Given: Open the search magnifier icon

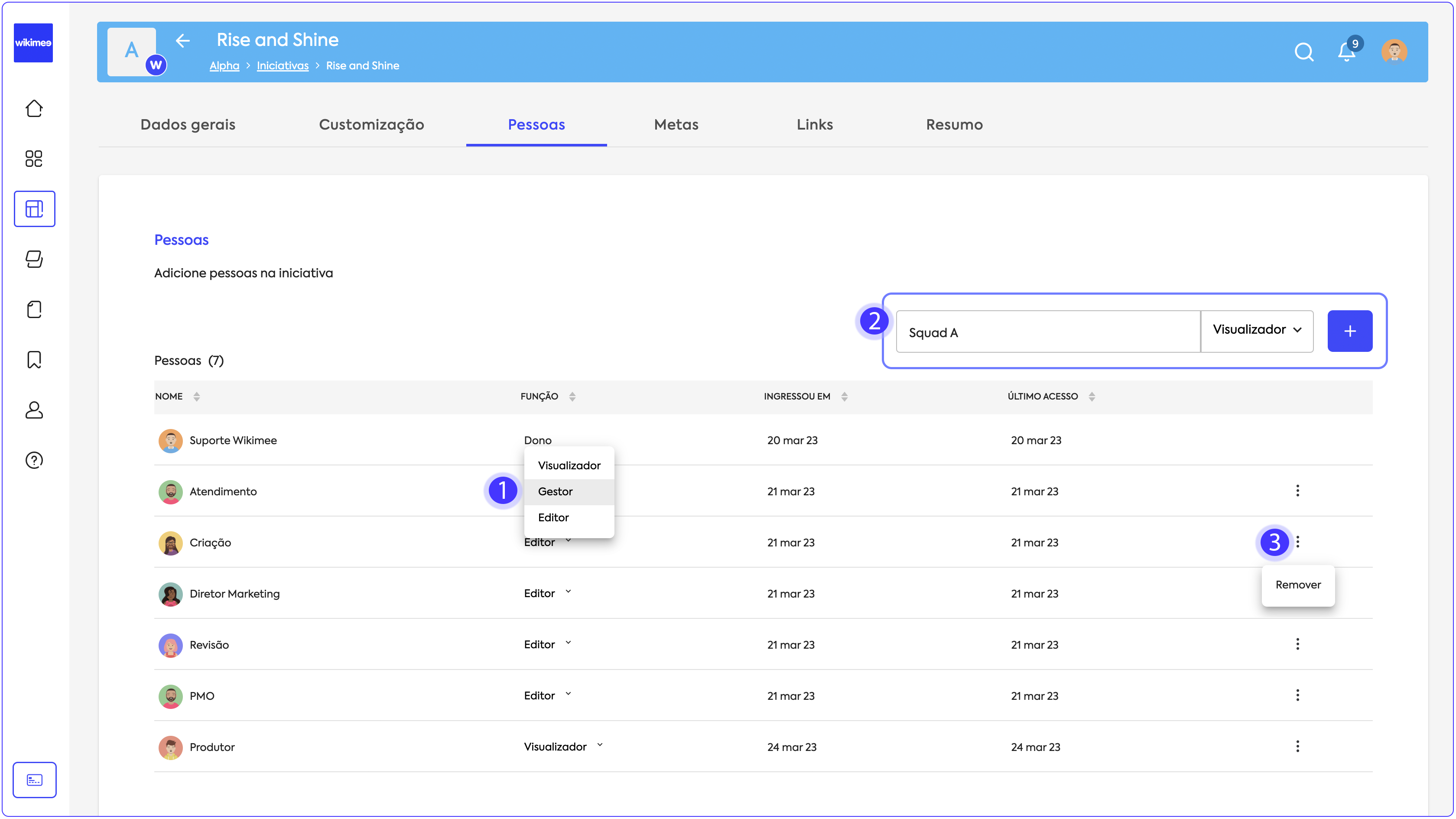Looking at the screenshot, I should coord(1303,52).
